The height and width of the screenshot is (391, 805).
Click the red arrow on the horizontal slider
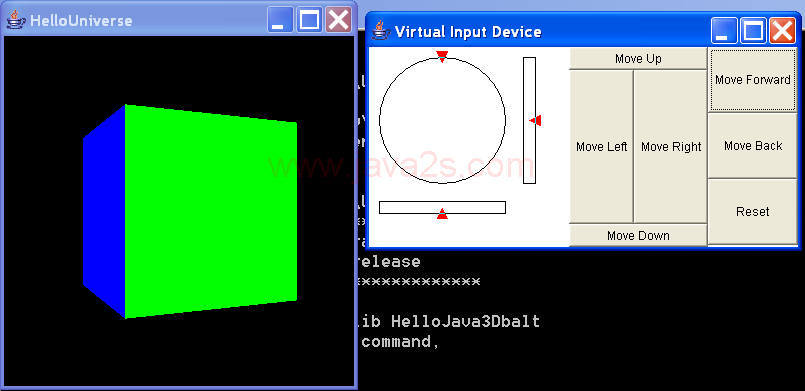pos(442,214)
